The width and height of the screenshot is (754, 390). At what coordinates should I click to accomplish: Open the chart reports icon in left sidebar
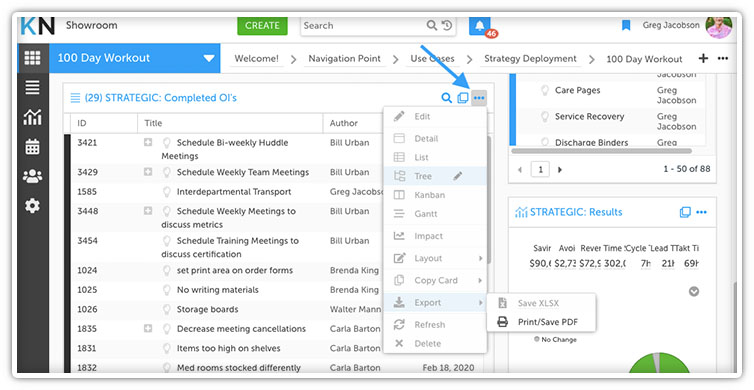click(32, 117)
